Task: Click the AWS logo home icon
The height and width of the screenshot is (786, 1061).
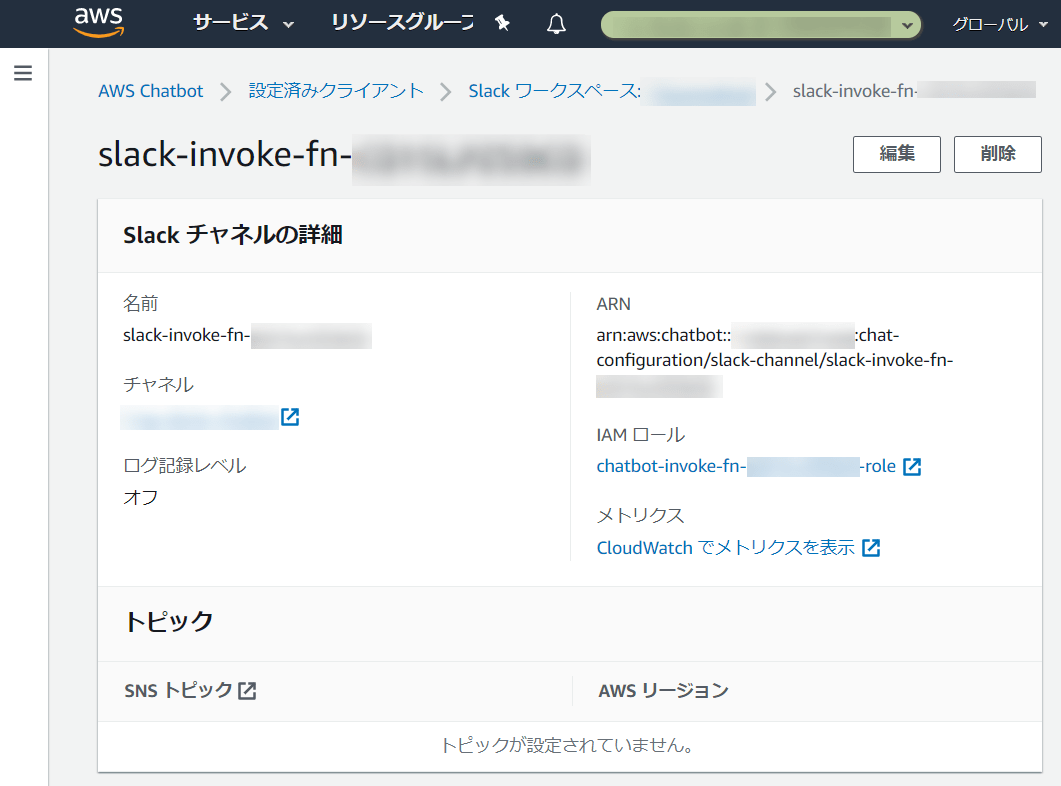Action: point(99,23)
